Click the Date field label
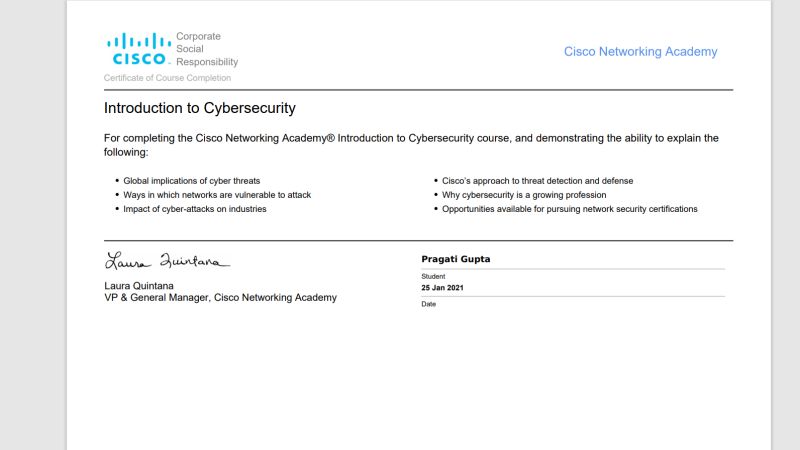800x450 pixels. pos(429,304)
